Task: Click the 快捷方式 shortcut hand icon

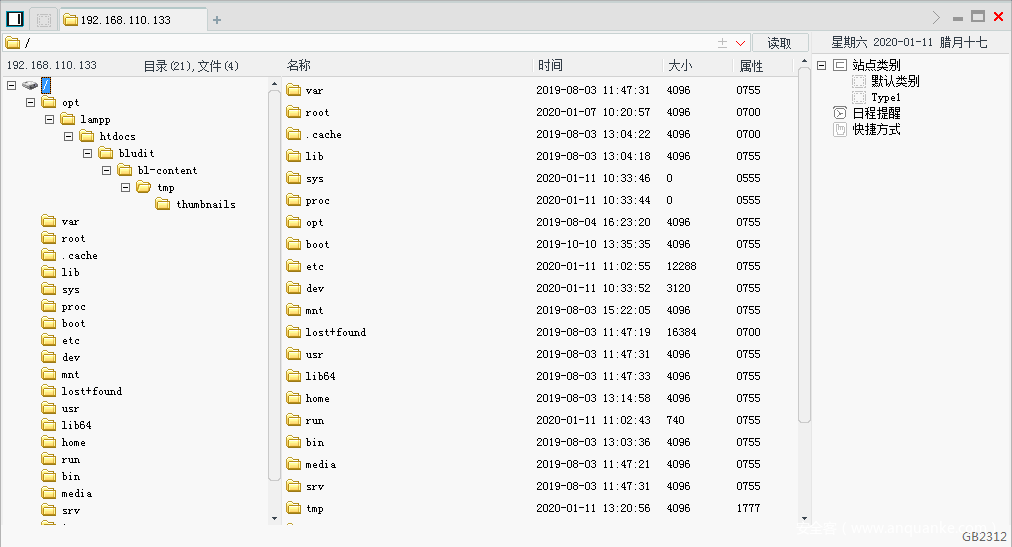Action: click(x=840, y=129)
